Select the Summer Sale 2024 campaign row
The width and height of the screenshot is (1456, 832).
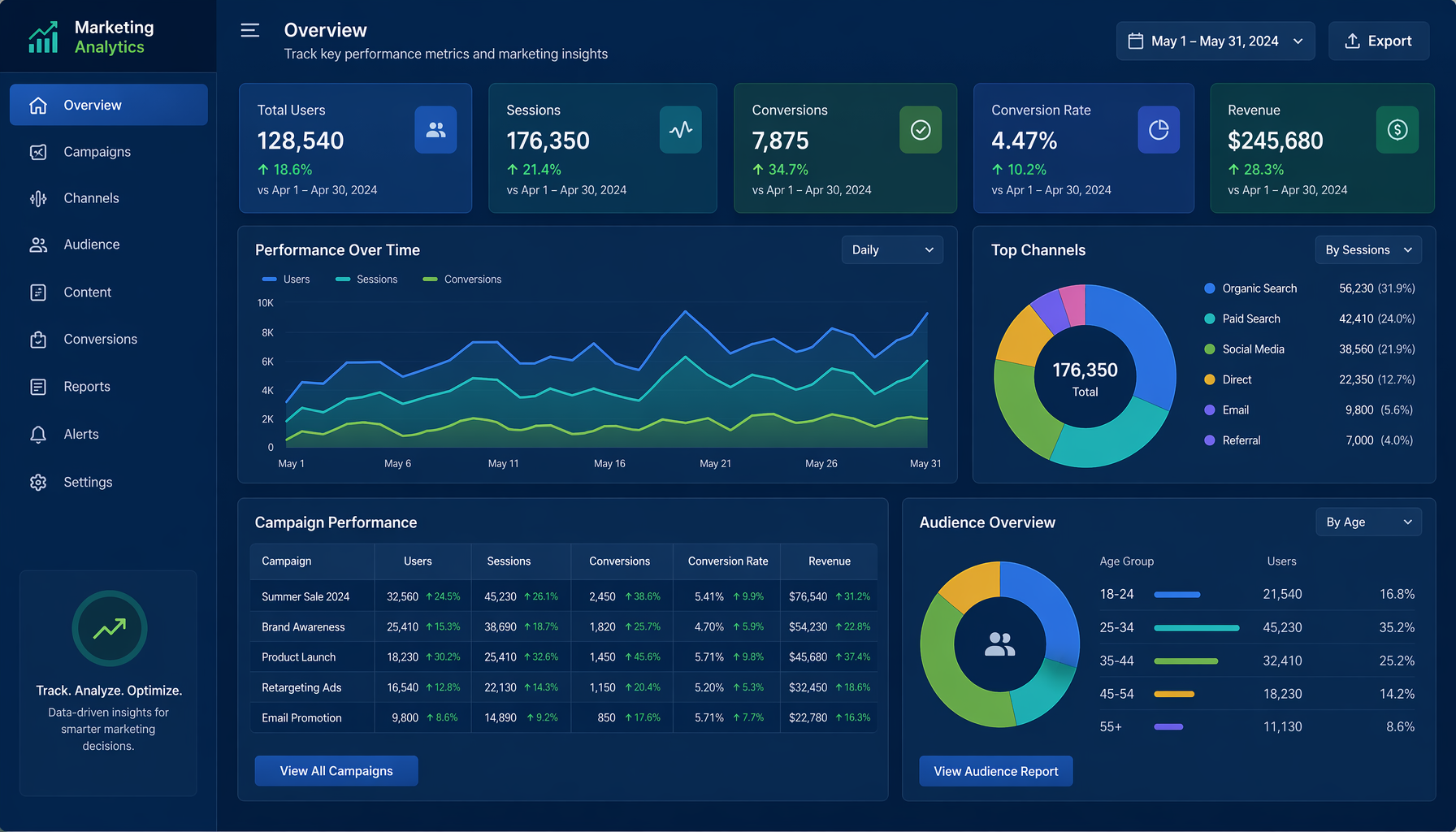564,596
